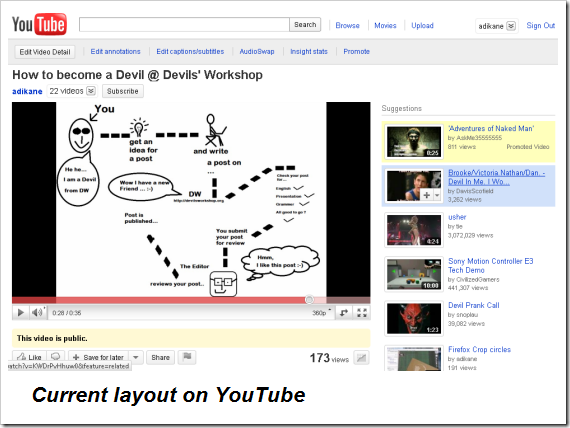This screenshot has width=570, height=428.
Task: Click the Search button
Action: click(x=305, y=24)
